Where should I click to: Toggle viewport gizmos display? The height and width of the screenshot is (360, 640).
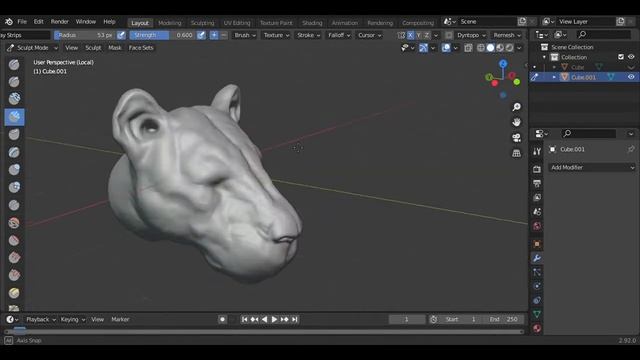click(423, 48)
